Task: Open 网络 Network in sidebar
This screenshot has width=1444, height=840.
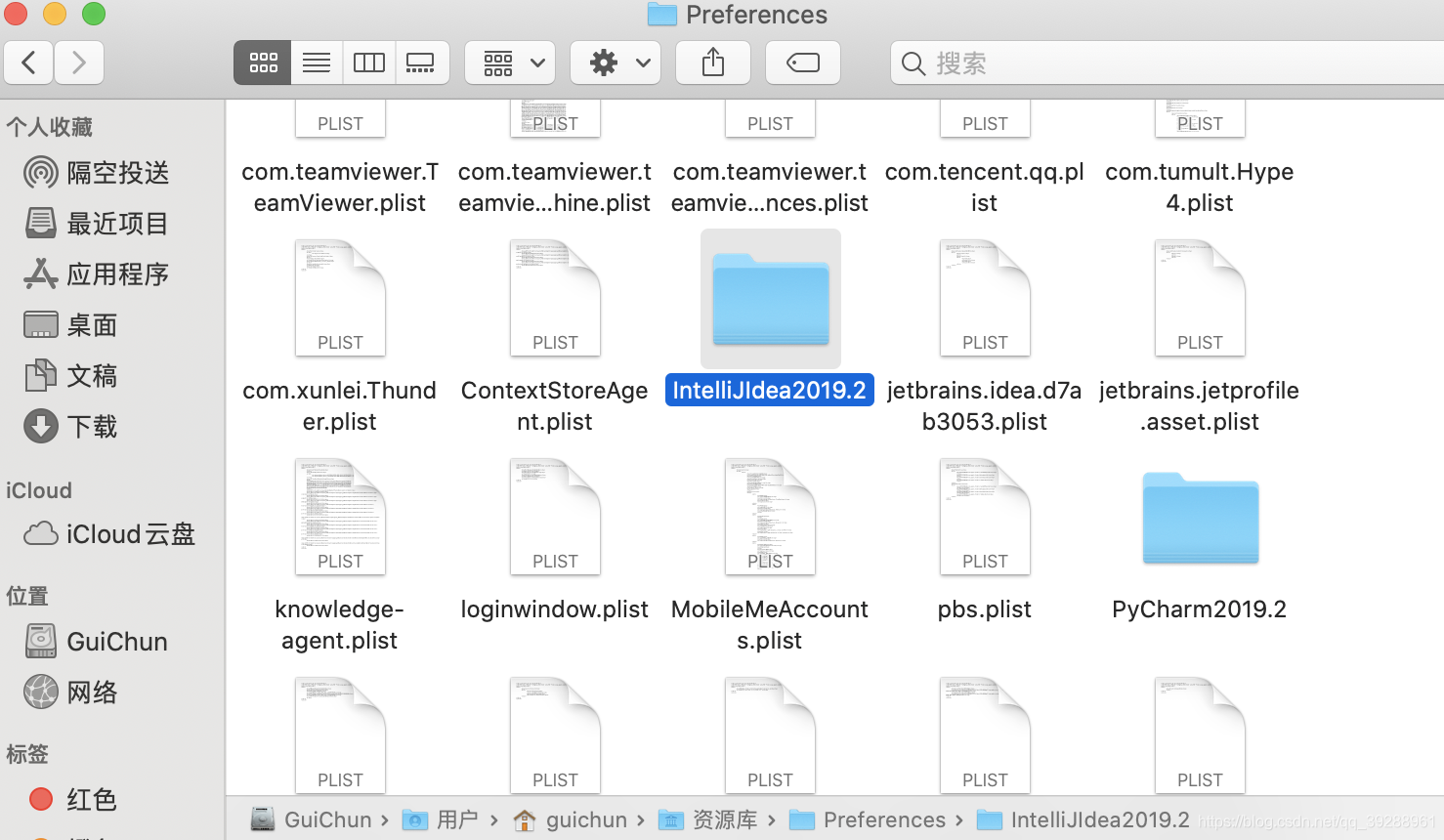Action: [70, 693]
